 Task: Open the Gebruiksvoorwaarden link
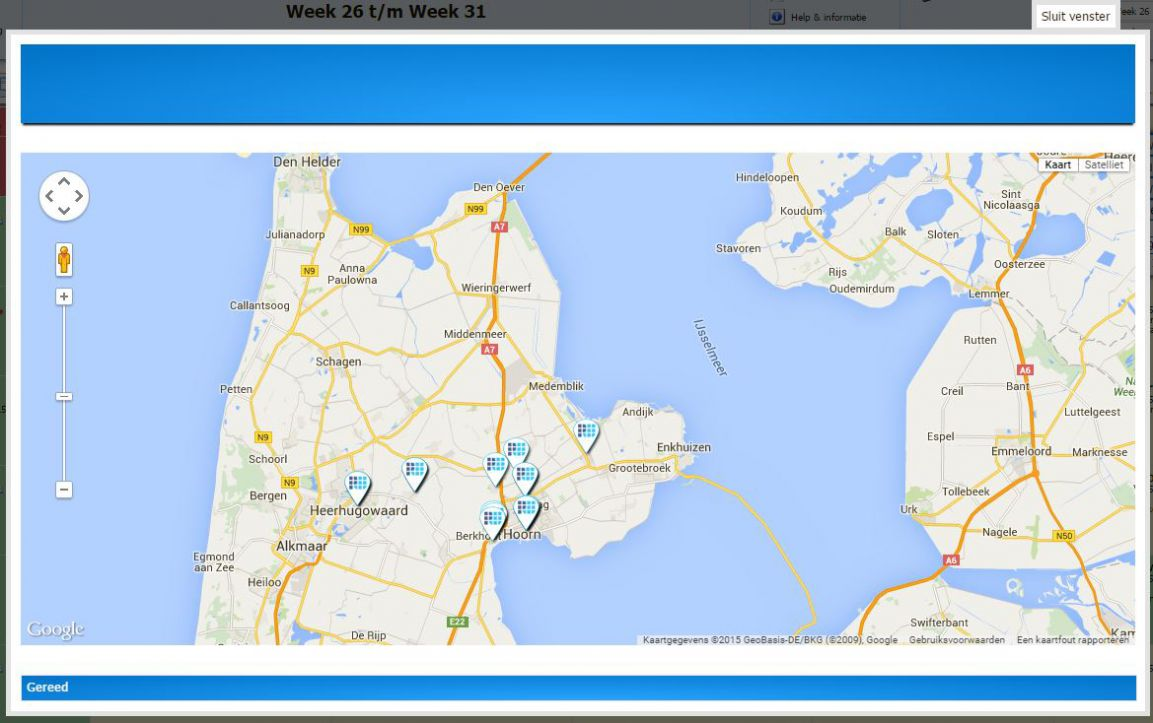(957, 640)
